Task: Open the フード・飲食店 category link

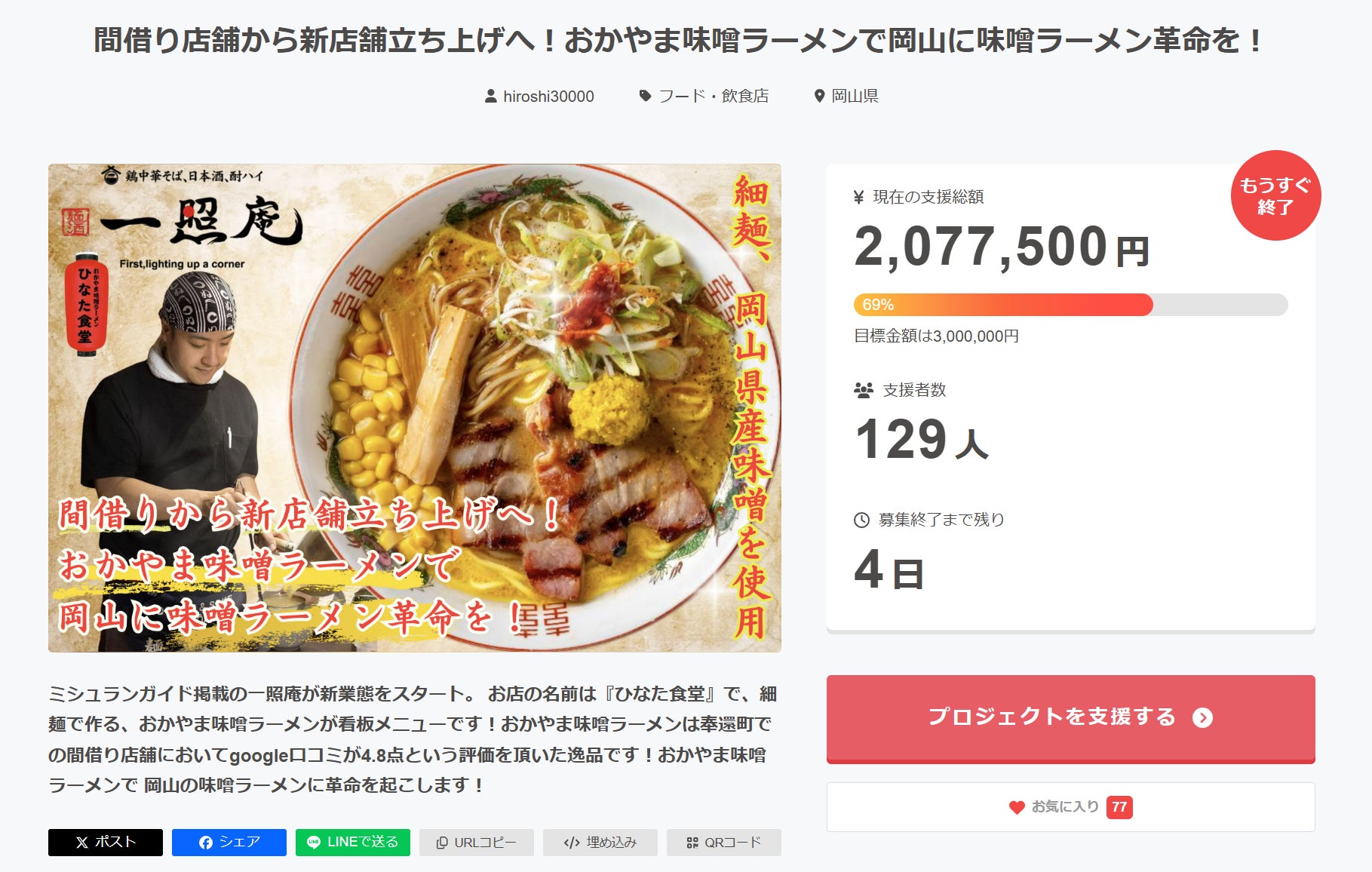Action: (714, 96)
